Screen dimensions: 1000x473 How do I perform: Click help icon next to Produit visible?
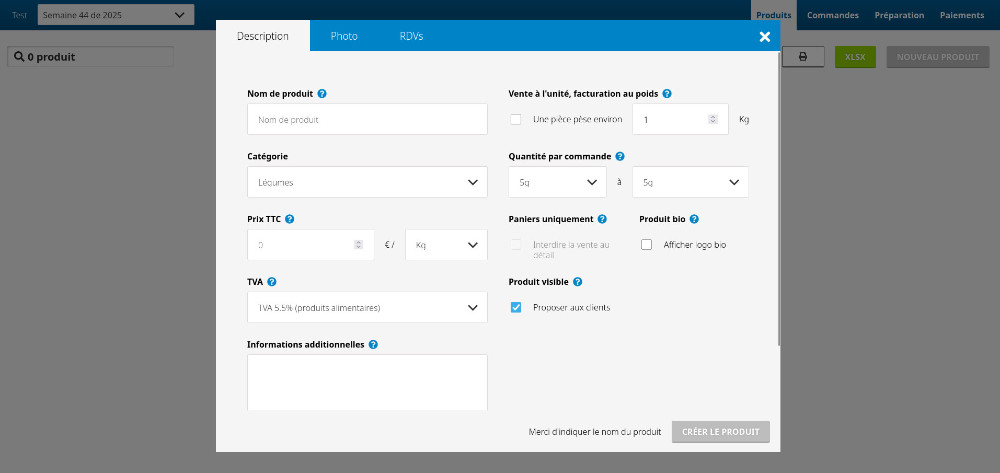coord(578,282)
